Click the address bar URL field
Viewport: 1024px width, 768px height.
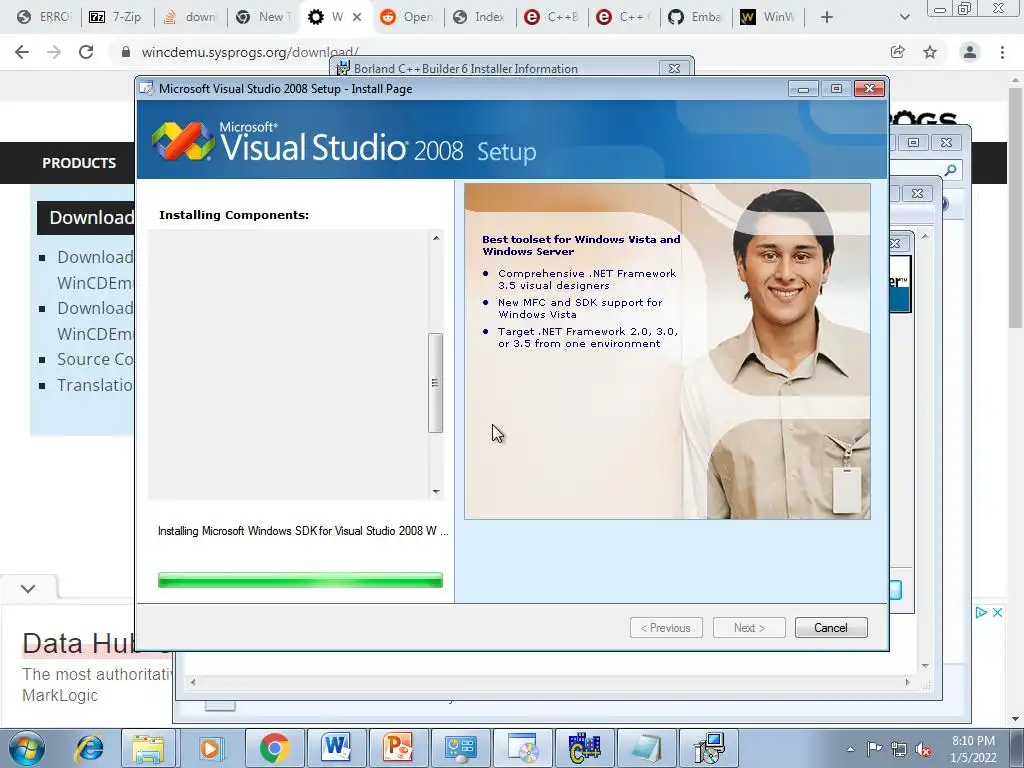click(496, 52)
